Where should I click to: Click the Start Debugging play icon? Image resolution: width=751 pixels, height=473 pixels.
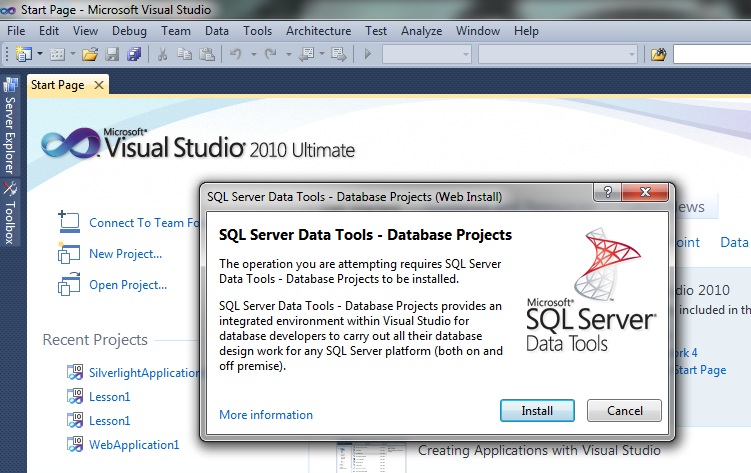click(367, 54)
